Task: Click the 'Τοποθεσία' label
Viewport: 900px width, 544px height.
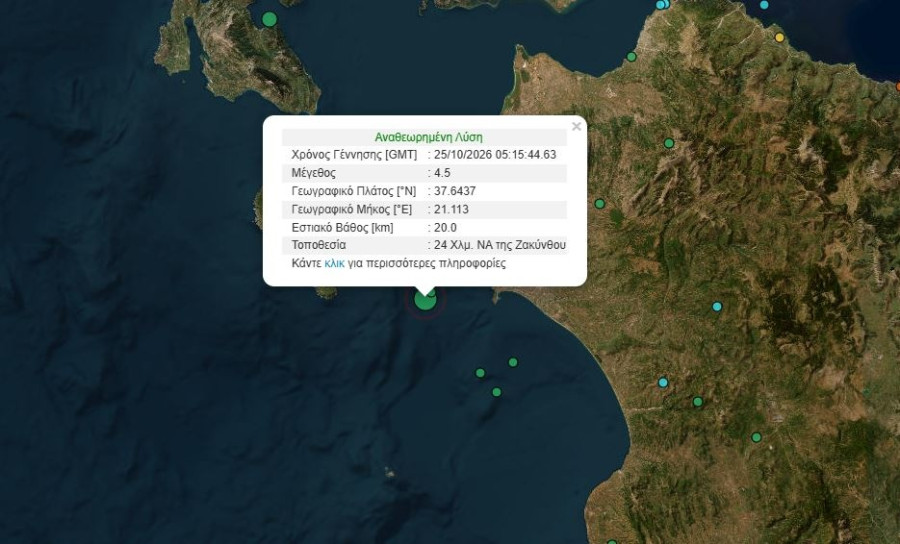Action: [319, 245]
